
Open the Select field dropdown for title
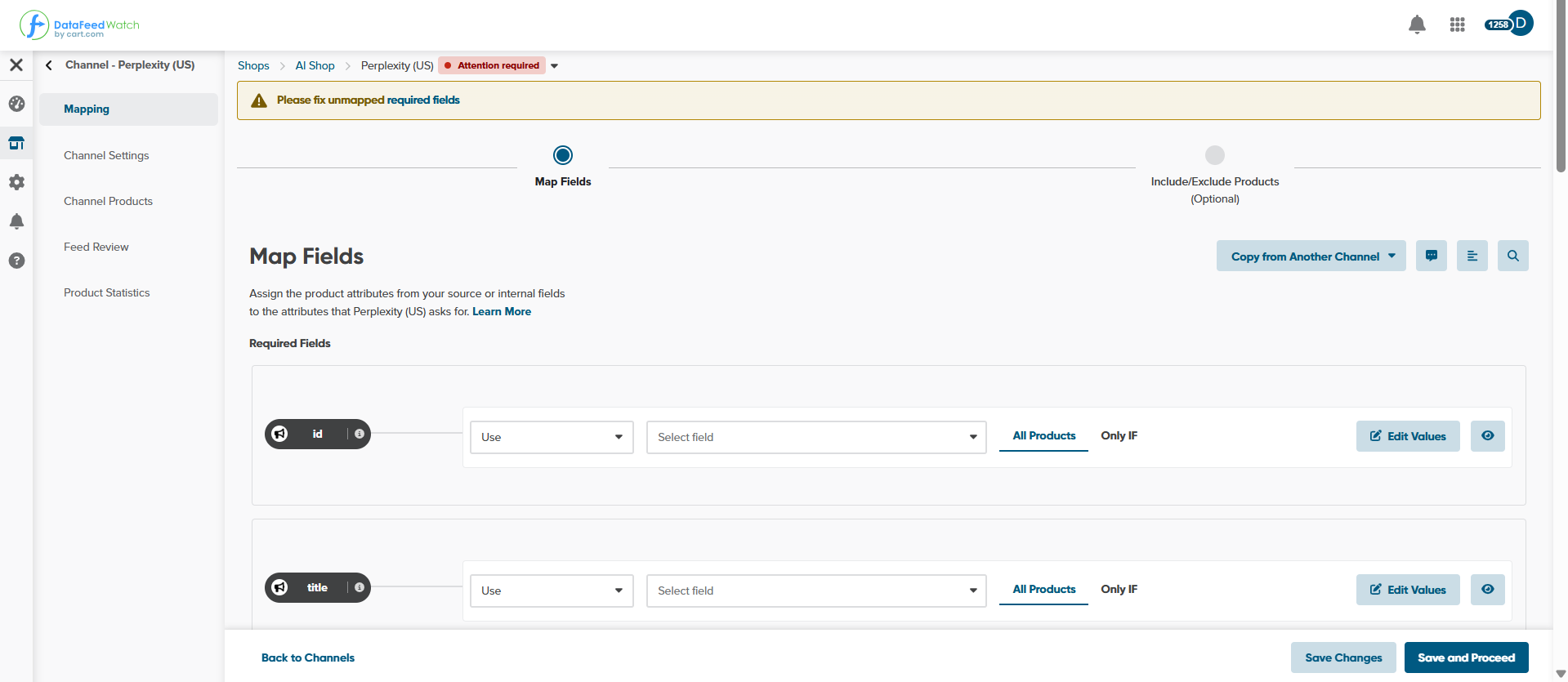[x=816, y=591]
